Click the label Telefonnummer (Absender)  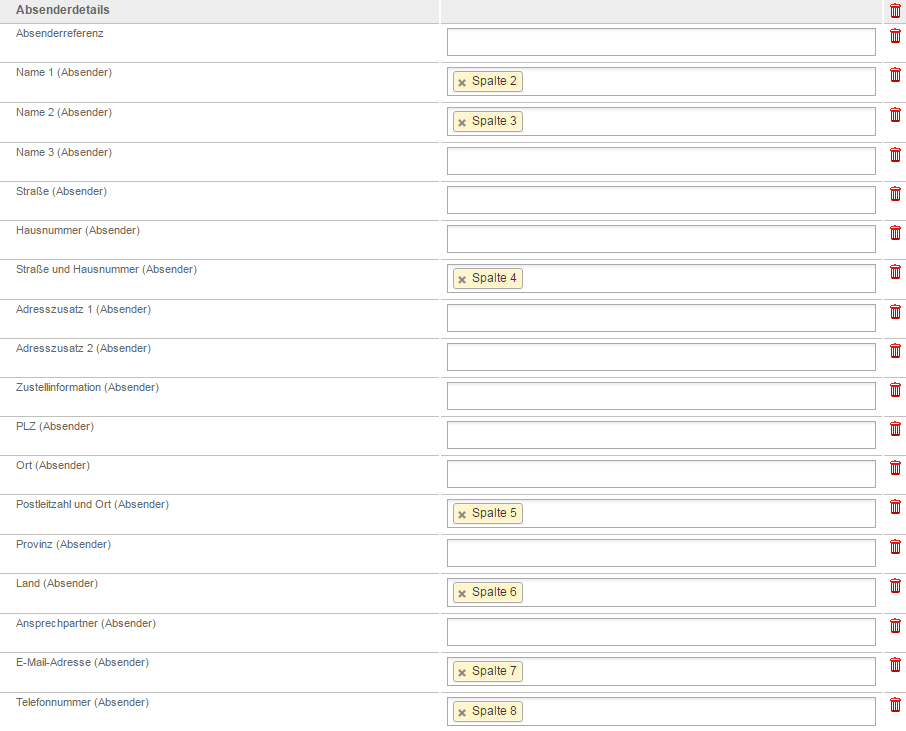tap(82, 702)
